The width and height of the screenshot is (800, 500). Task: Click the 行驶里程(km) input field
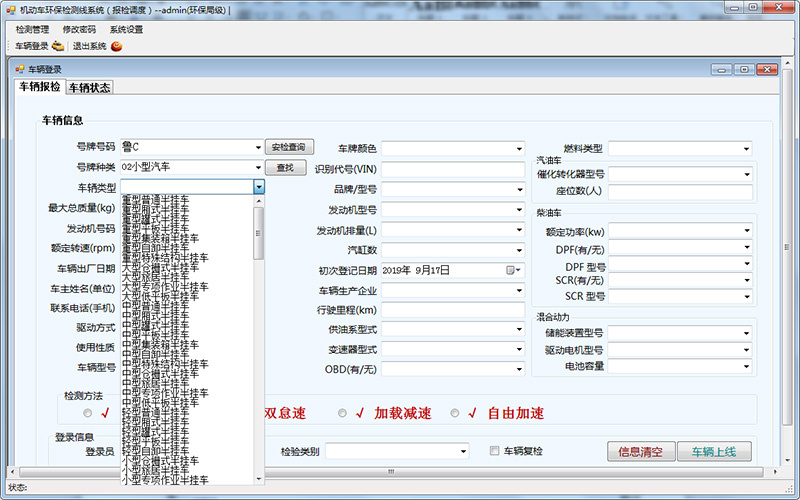tap(453, 310)
